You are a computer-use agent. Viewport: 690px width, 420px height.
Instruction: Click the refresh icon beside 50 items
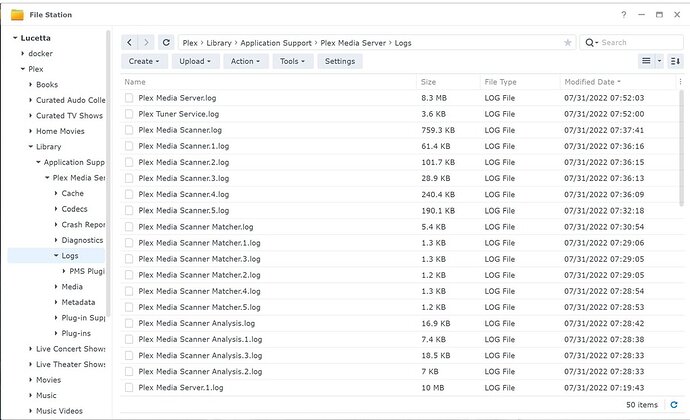pos(674,405)
